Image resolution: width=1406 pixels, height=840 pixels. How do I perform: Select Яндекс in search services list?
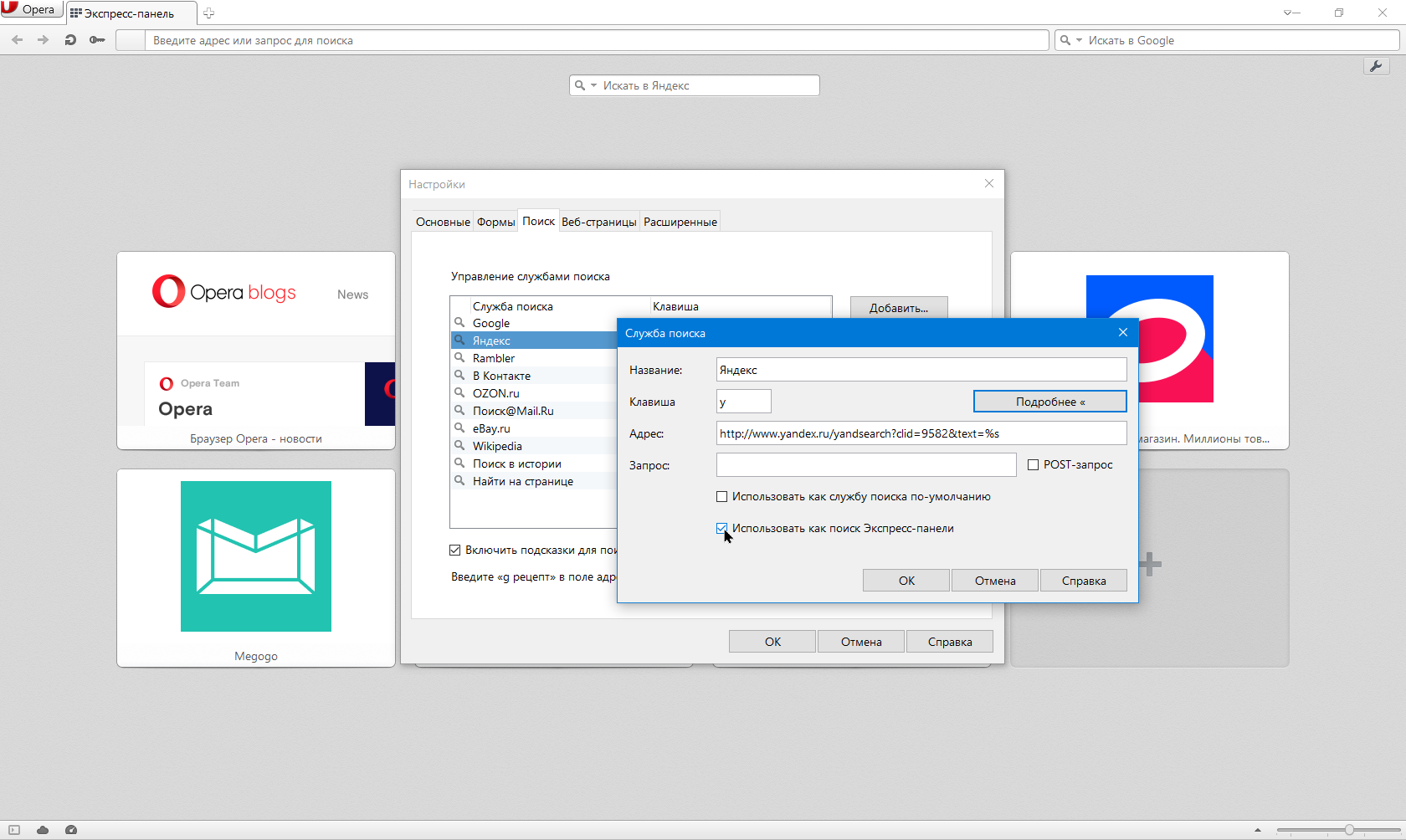[x=534, y=341]
